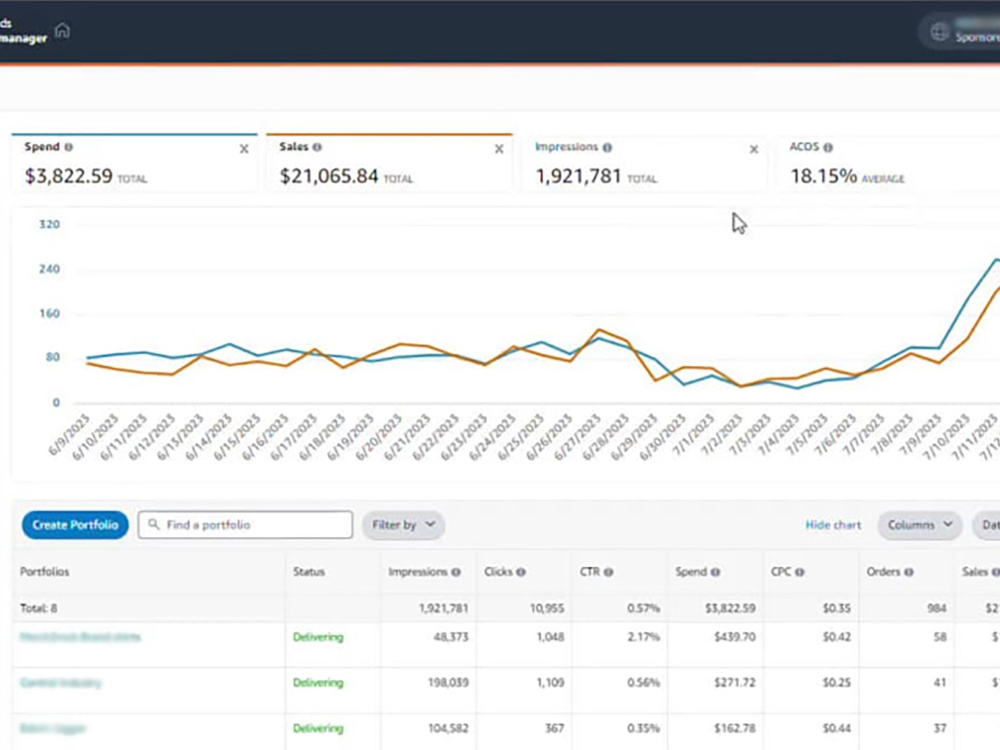The height and width of the screenshot is (750, 1000).
Task: Click total spend $3,822.59 in table
Action: pyautogui.click(x=730, y=608)
